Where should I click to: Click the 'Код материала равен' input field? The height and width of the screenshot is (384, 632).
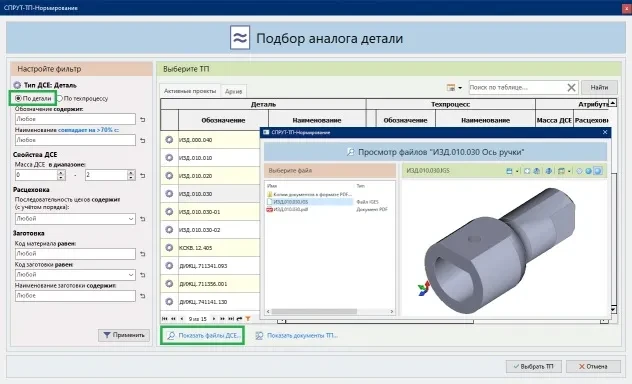[75, 254]
